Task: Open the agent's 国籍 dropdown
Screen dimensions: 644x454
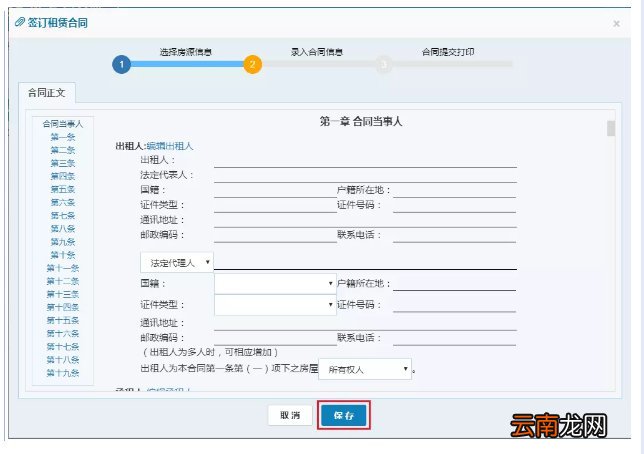Action: point(275,284)
